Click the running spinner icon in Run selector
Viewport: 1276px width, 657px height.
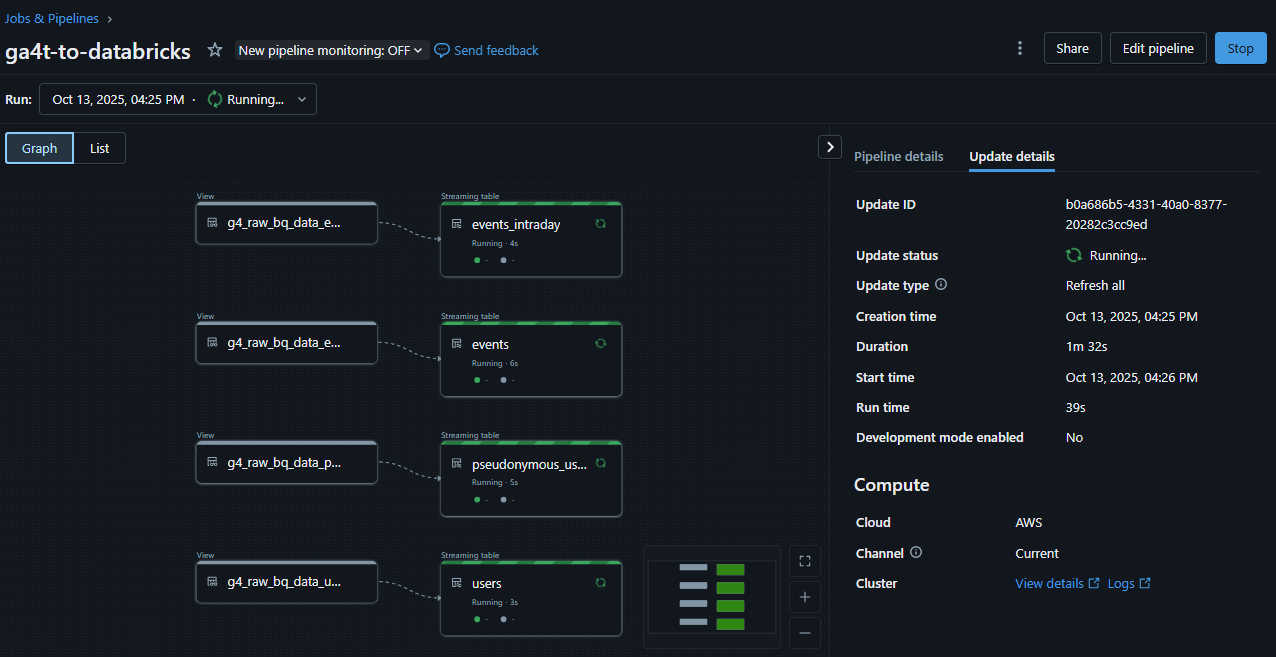pos(215,99)
